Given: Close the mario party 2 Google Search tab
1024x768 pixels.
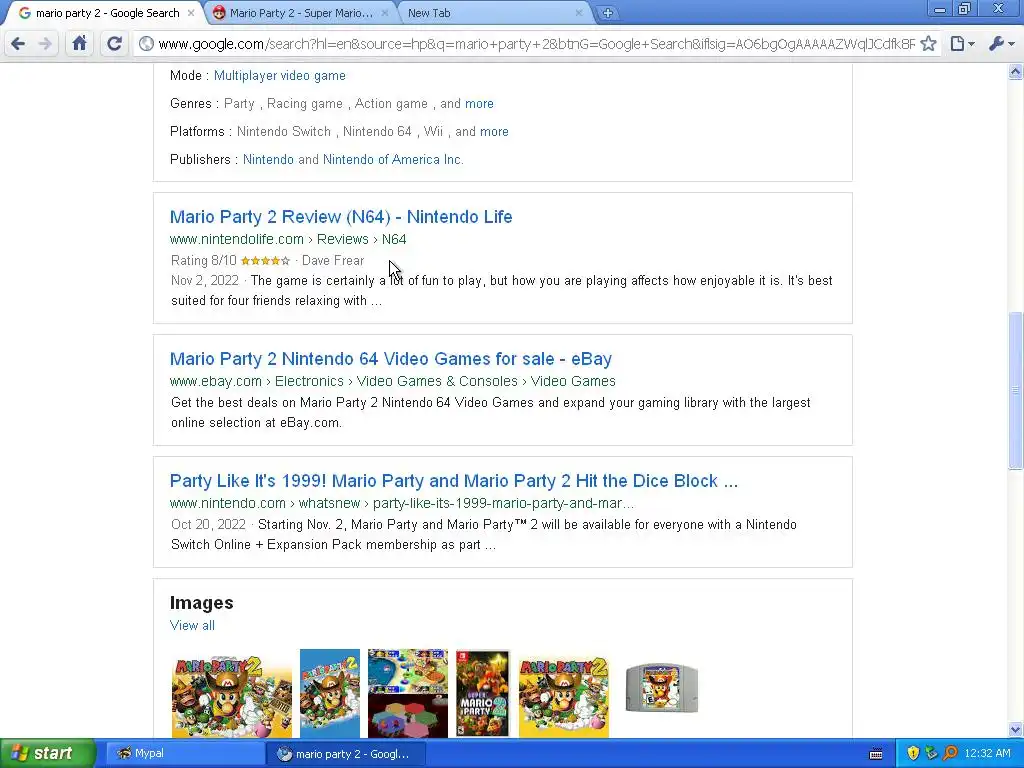Looking at the screenshot, I should click(191, 13).
